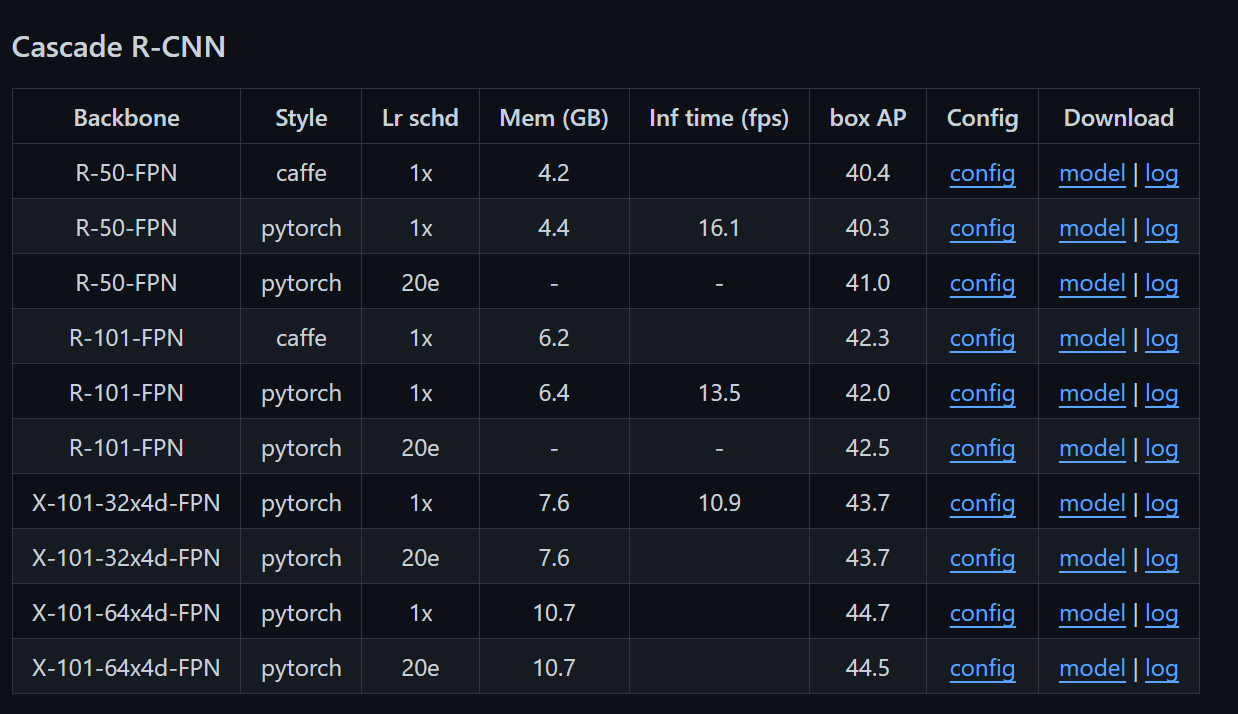The height and width of the screenshot is (714, 1238).
Task: Select the 4.4 memory value
Action: pos(554,228)
